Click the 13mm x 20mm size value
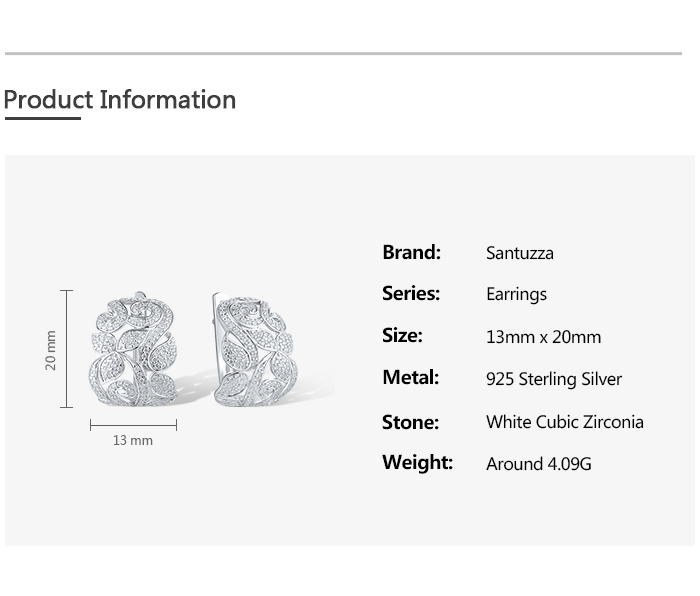This screenshot has height=596, width=700. tap(543, 337)
